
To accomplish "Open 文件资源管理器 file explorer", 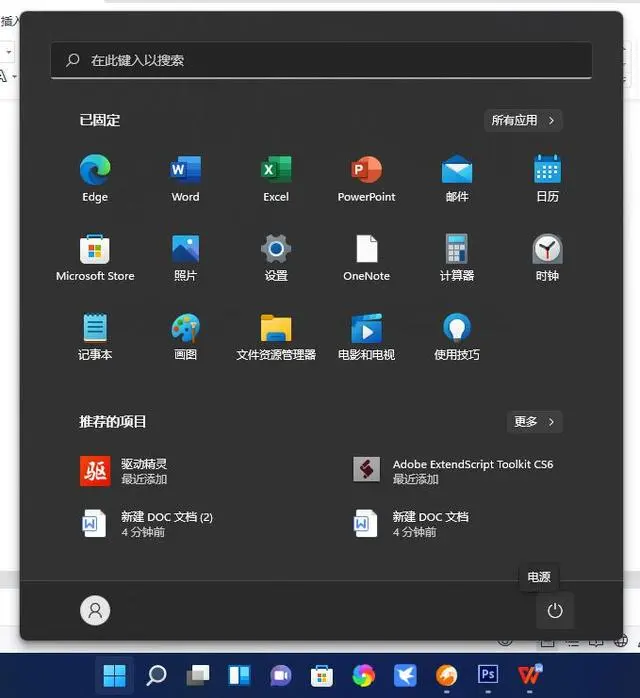I will [276, 337].
